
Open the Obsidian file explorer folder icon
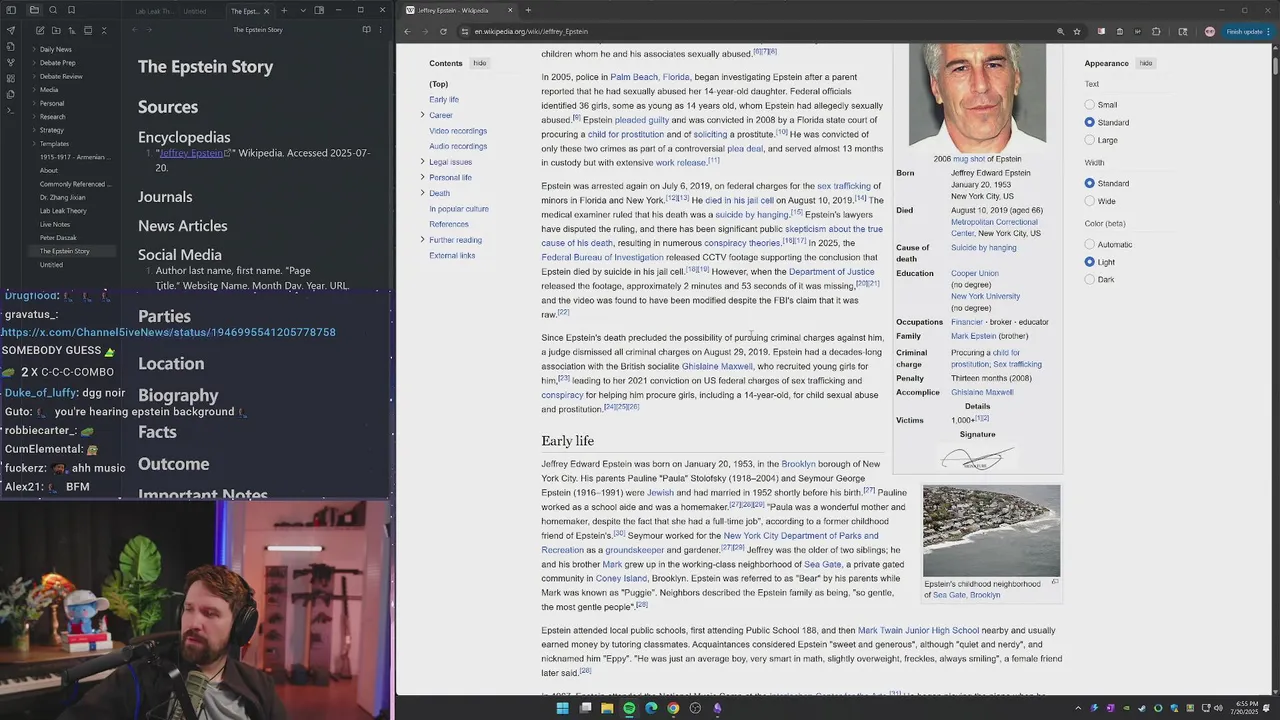[34, 10]
